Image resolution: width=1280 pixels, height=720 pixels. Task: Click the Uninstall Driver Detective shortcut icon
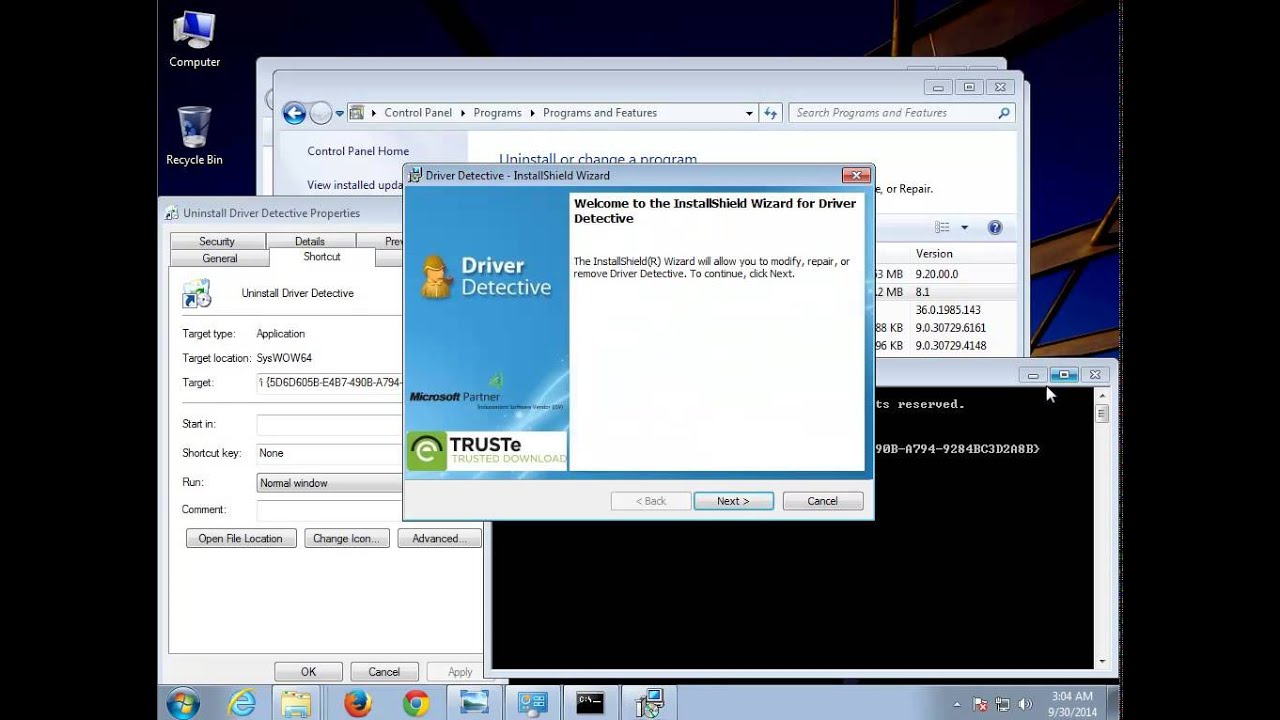[197, 294]
